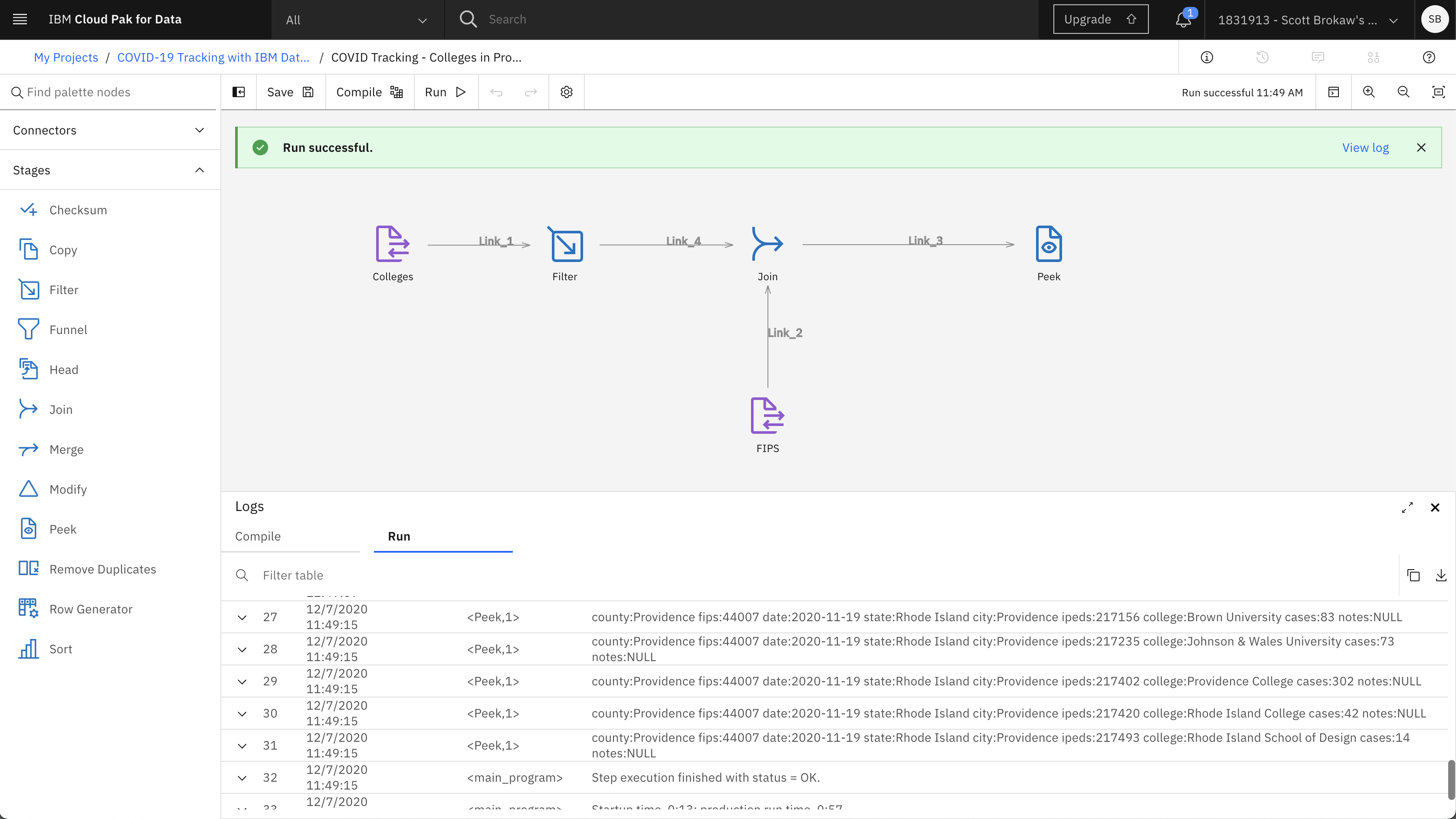The width and height of the screenshot is (1456, 819).
Task: Click the View log link
Action: click(x=1365, y=147)
